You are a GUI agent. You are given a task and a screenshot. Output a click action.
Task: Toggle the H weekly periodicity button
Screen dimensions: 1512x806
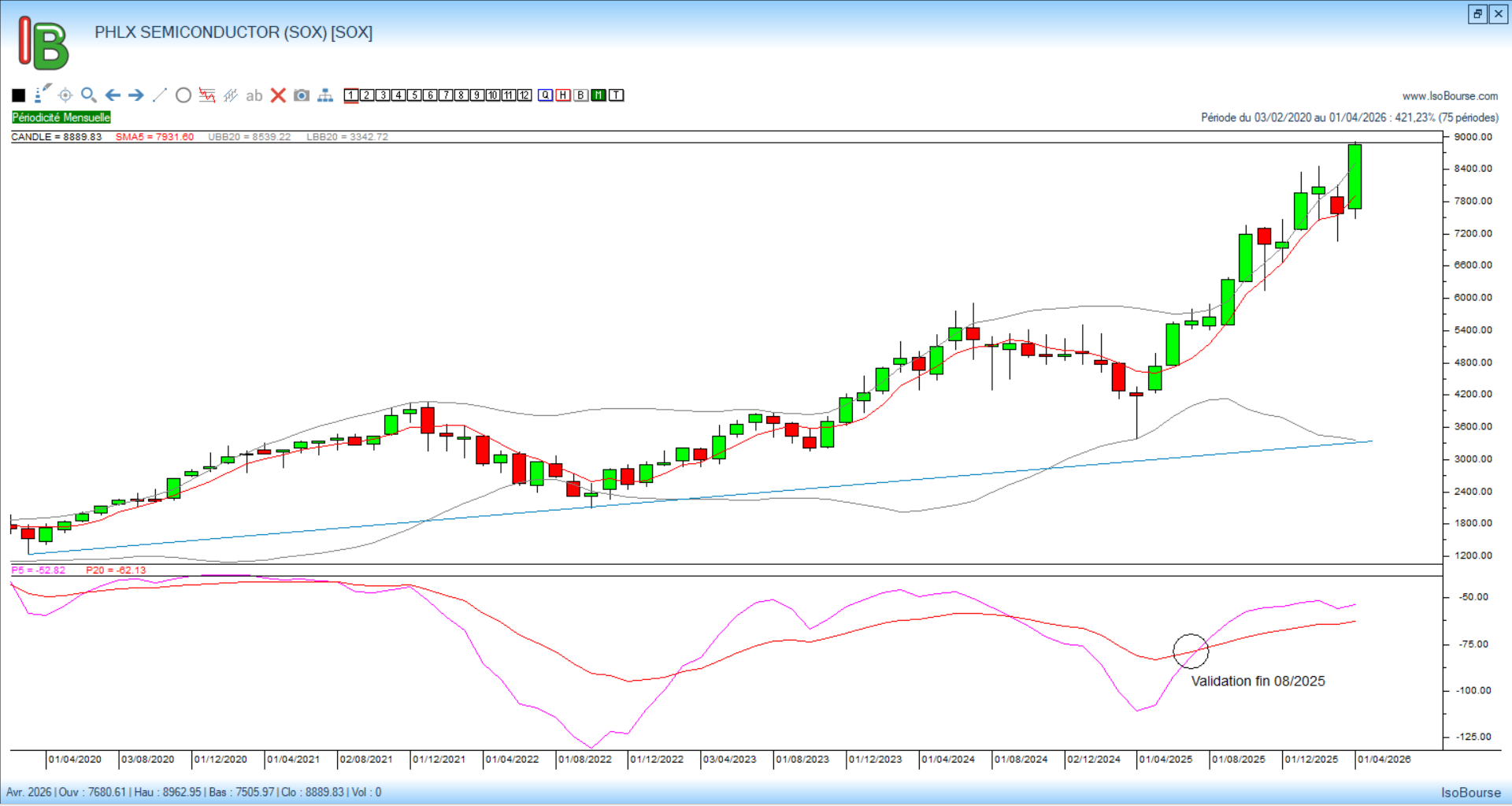point(563,95)
